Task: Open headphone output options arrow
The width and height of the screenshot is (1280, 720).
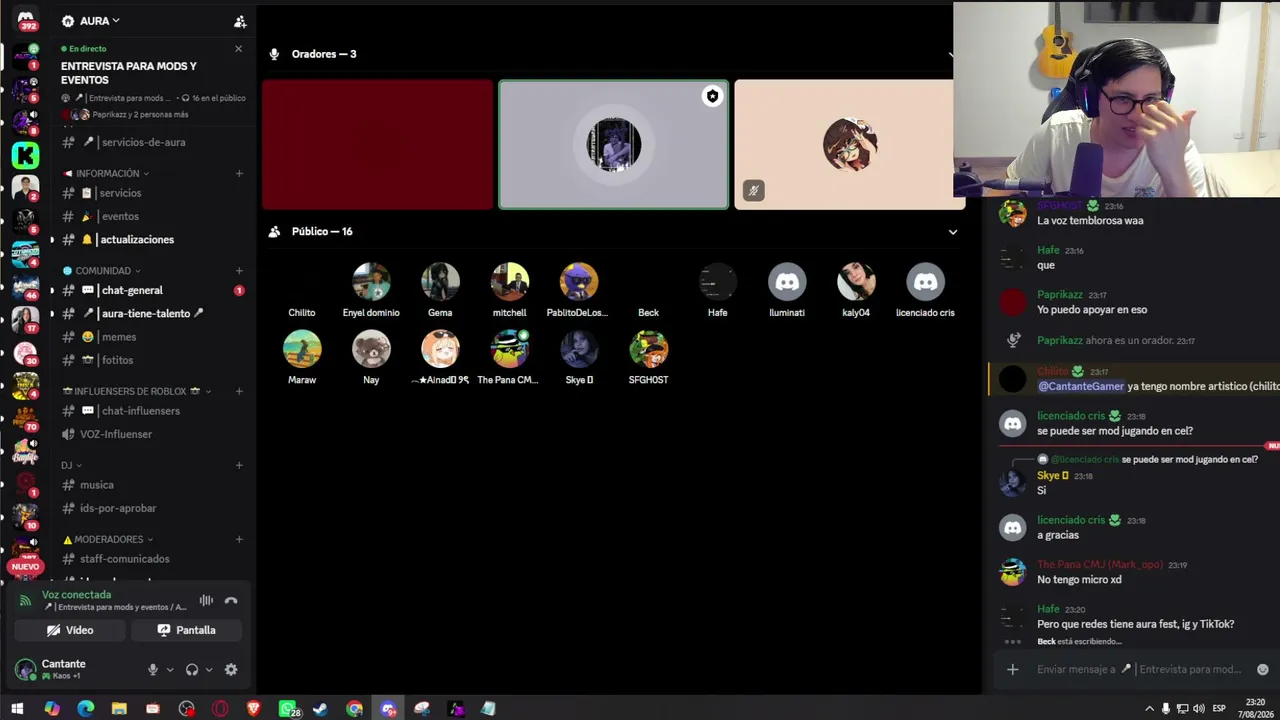Action: point(208,670)
